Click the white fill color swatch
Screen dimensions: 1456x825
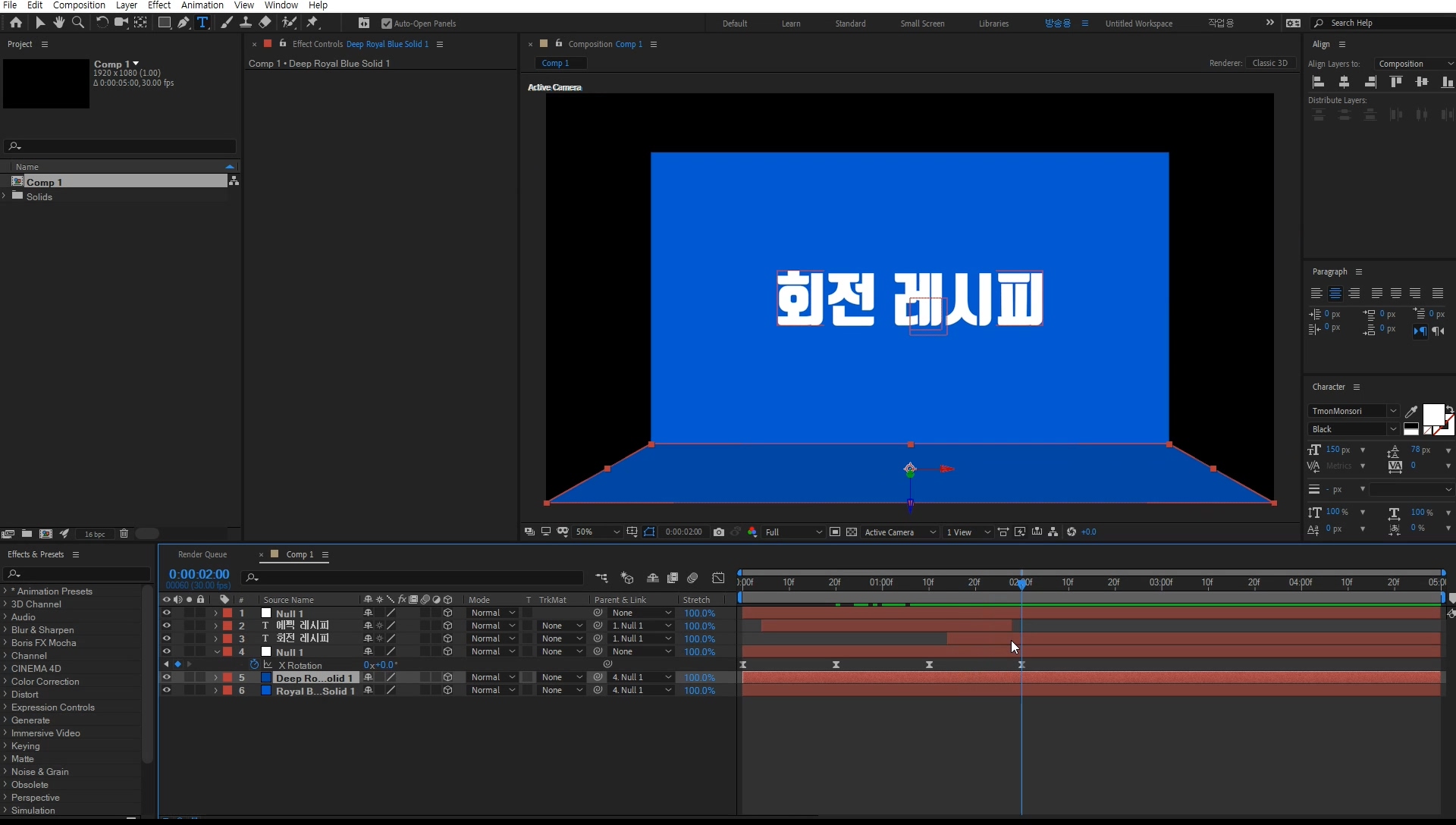tap(1432, 414)
